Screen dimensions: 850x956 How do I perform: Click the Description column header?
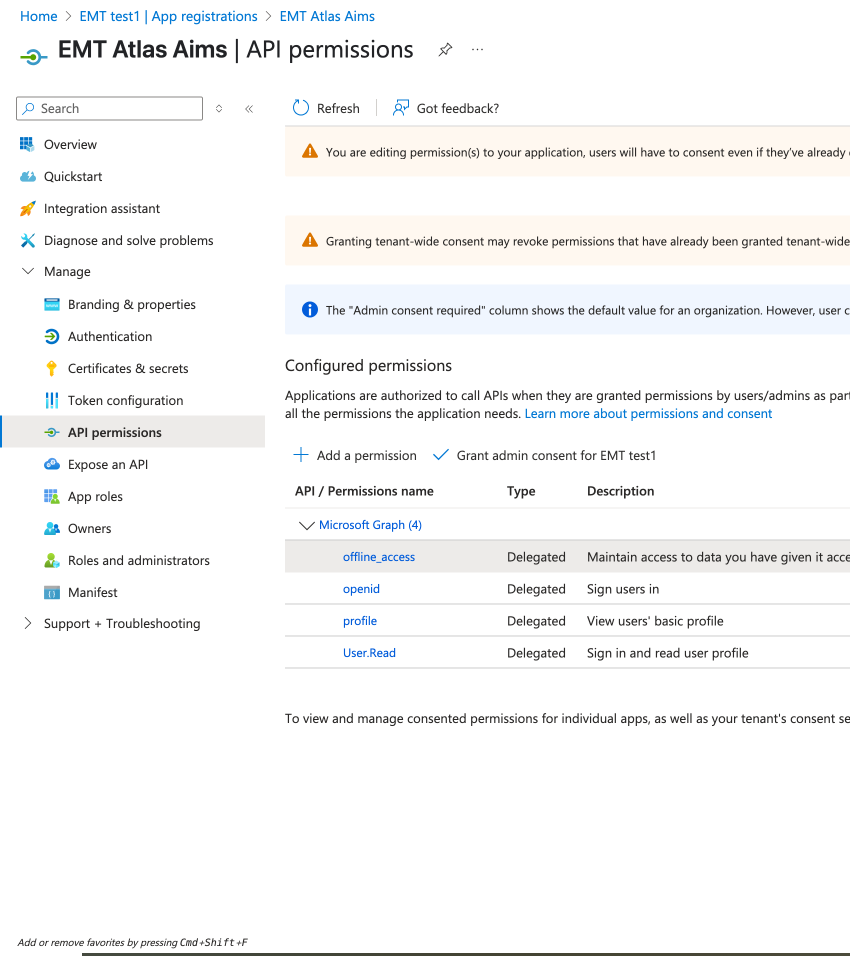pyautogui.click(x=620, y=491)
